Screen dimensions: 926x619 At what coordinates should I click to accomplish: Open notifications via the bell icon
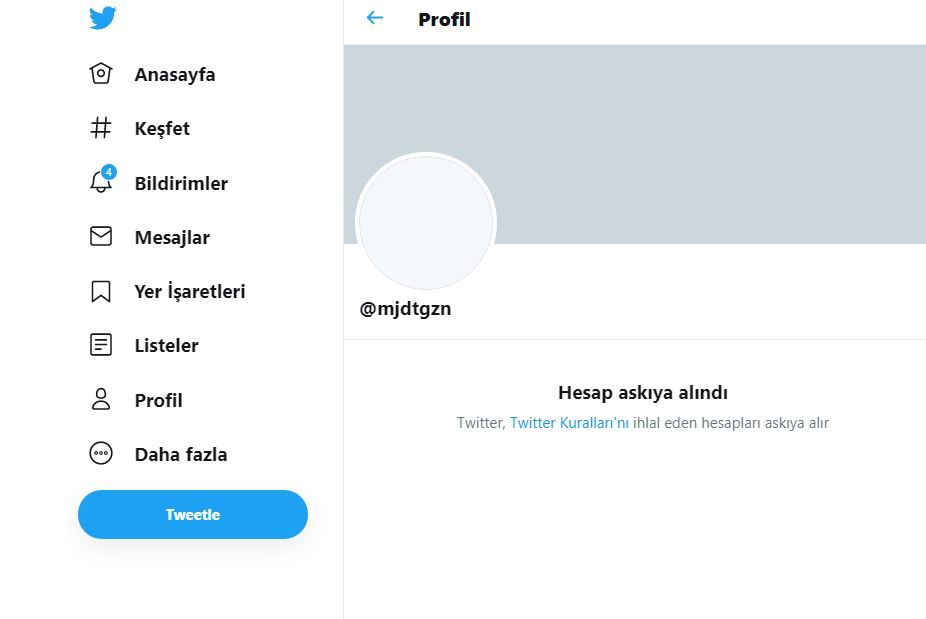101,182
